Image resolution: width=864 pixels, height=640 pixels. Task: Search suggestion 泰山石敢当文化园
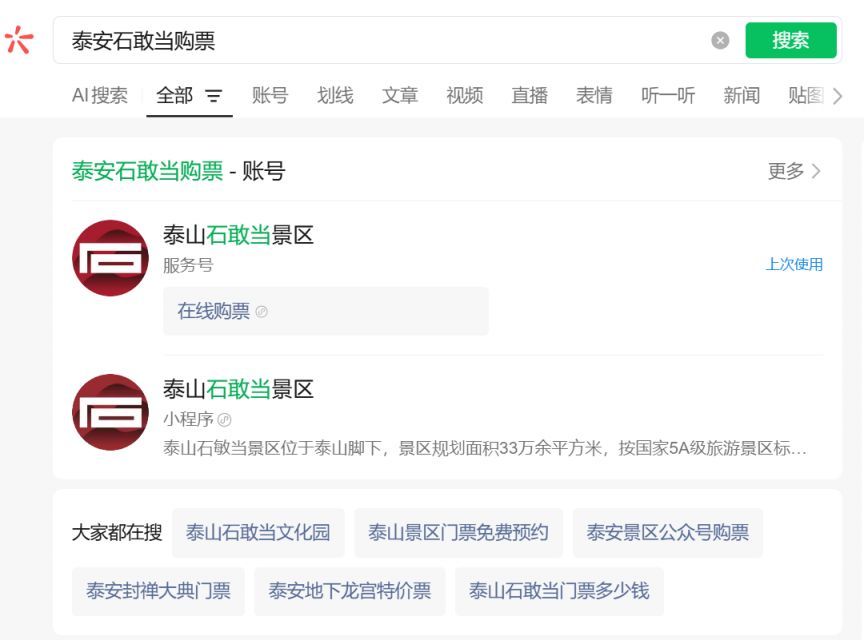click(258, 533)
